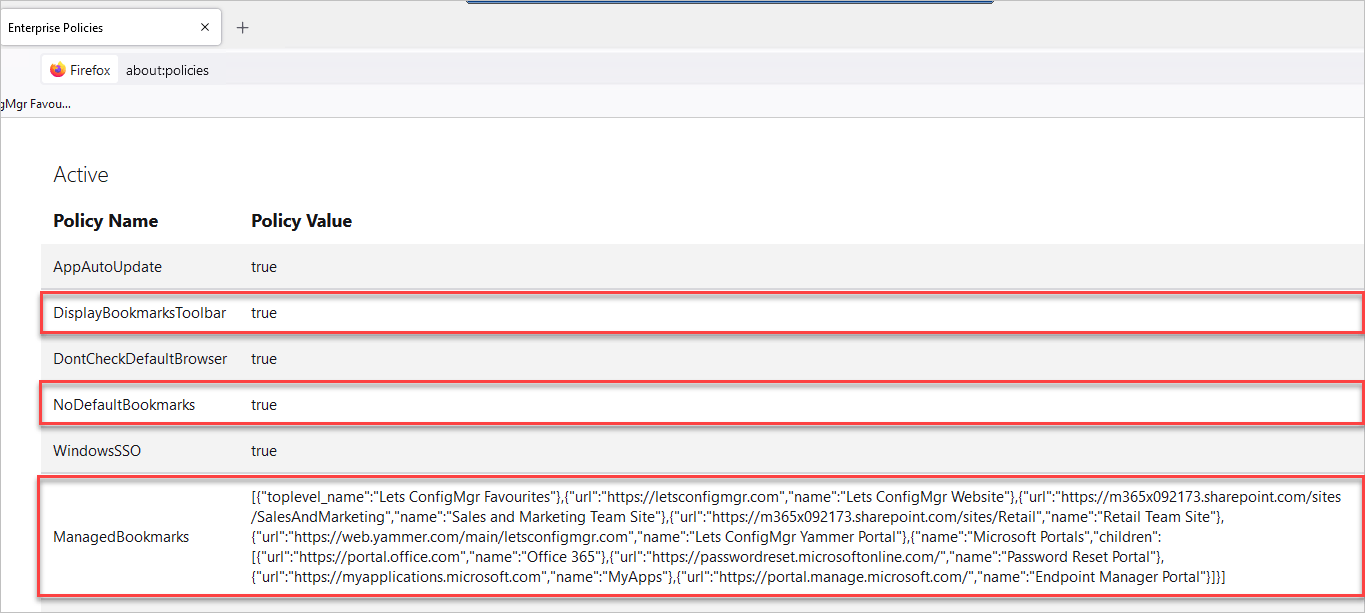1365x613 pixels.
Task: Select the true value for AppAutoUpdate
Action: (264, 267)
